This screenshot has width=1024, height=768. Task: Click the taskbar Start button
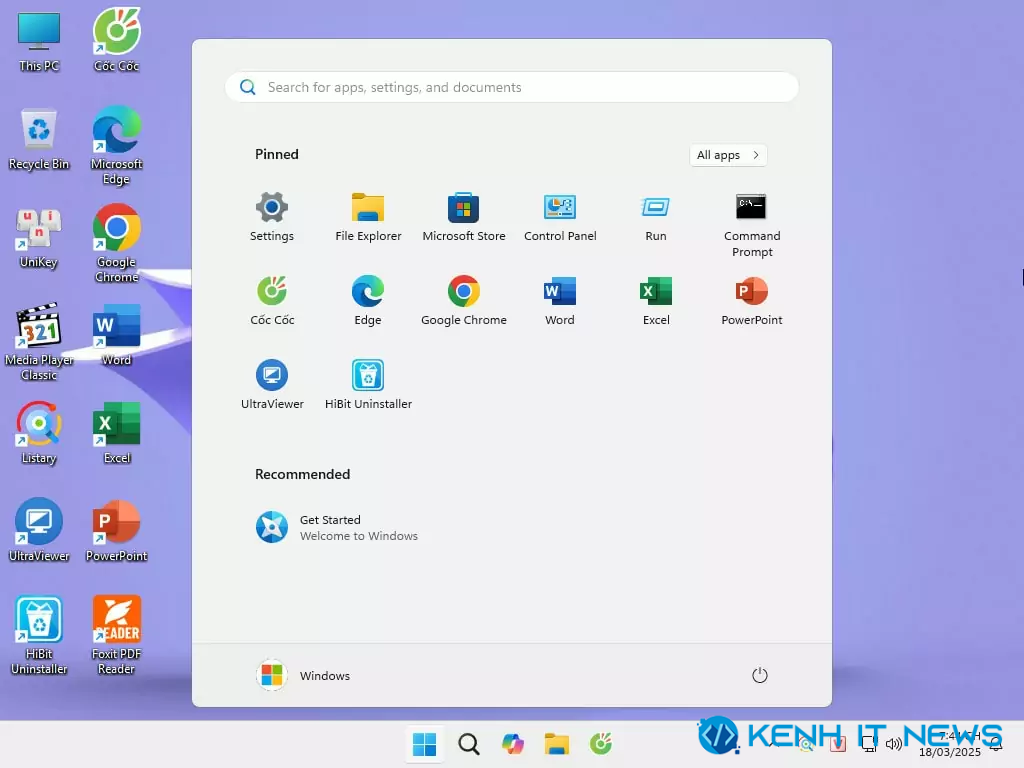[x=424, y=743]
